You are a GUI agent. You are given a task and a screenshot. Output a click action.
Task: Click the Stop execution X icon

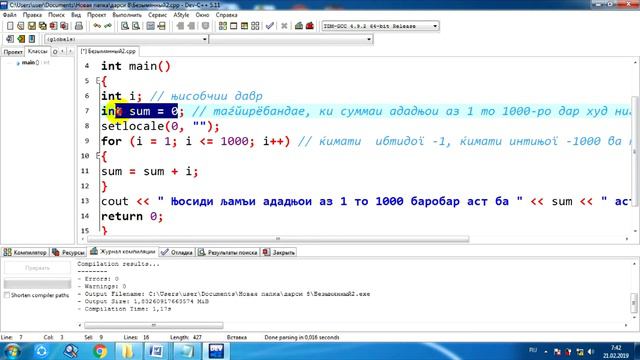tap(284, 26)
